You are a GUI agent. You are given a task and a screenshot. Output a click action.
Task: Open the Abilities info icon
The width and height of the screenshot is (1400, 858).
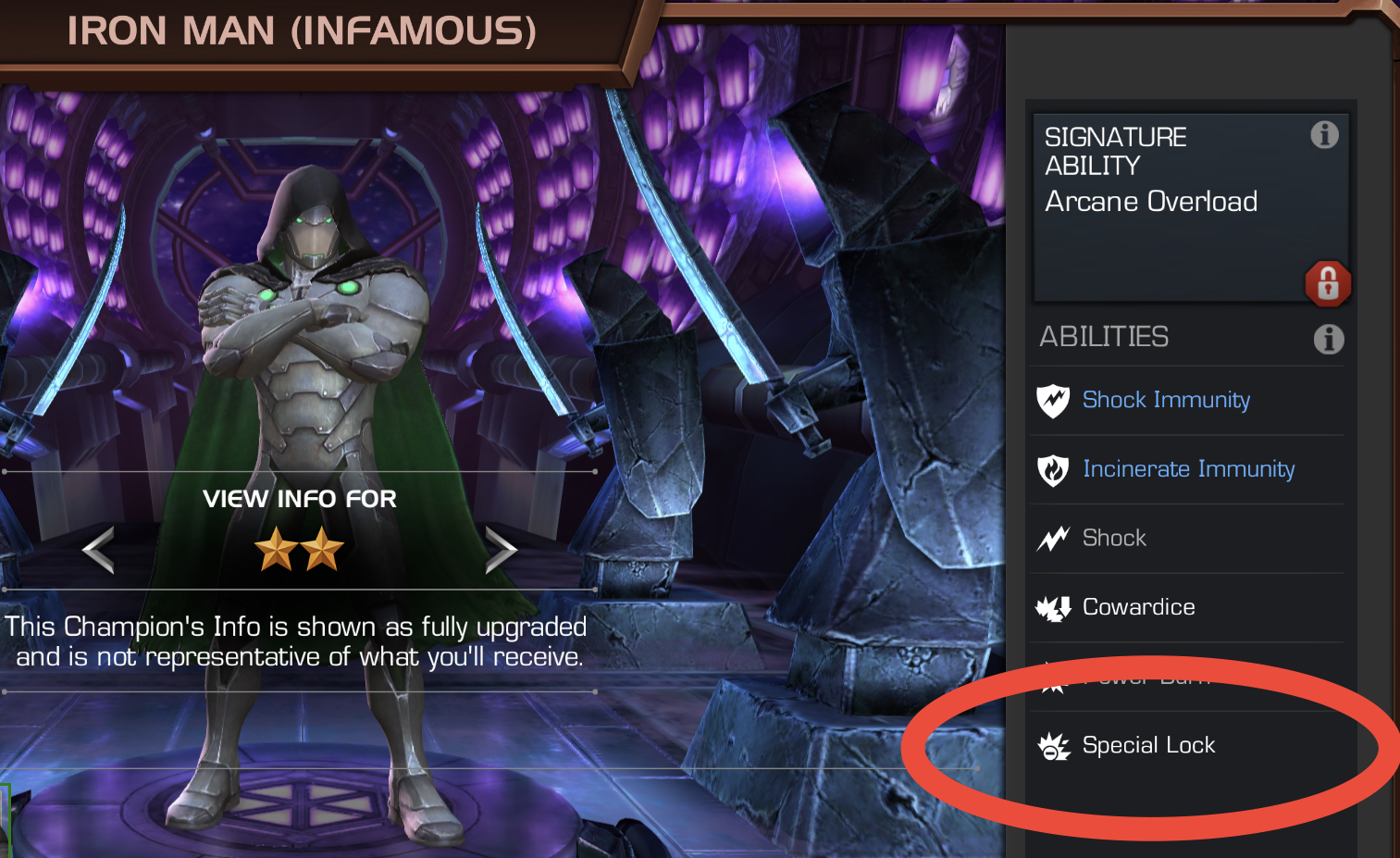[1329, 339]
